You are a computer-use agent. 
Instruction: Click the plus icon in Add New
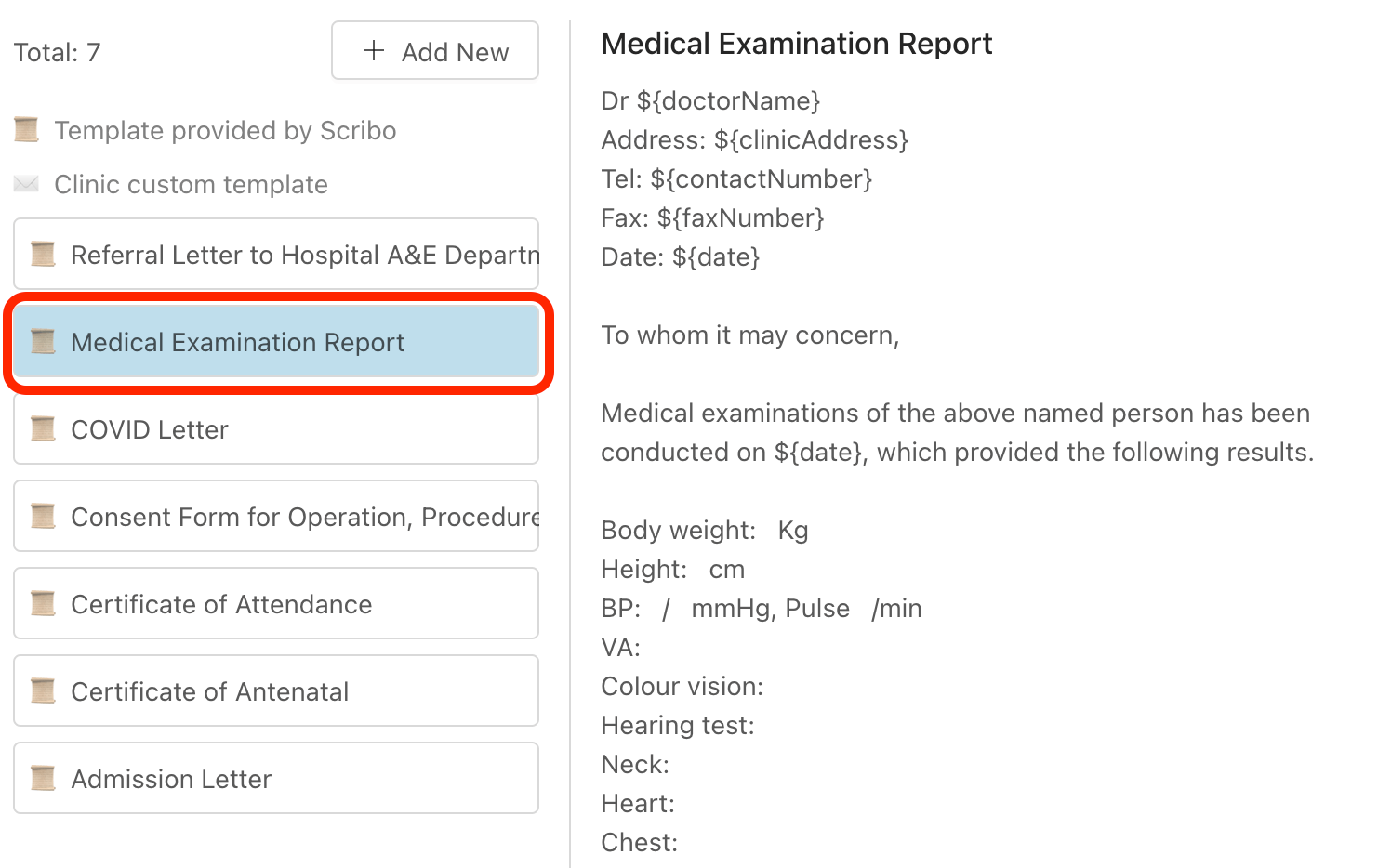pyautogui.click(x=374, y=51)
